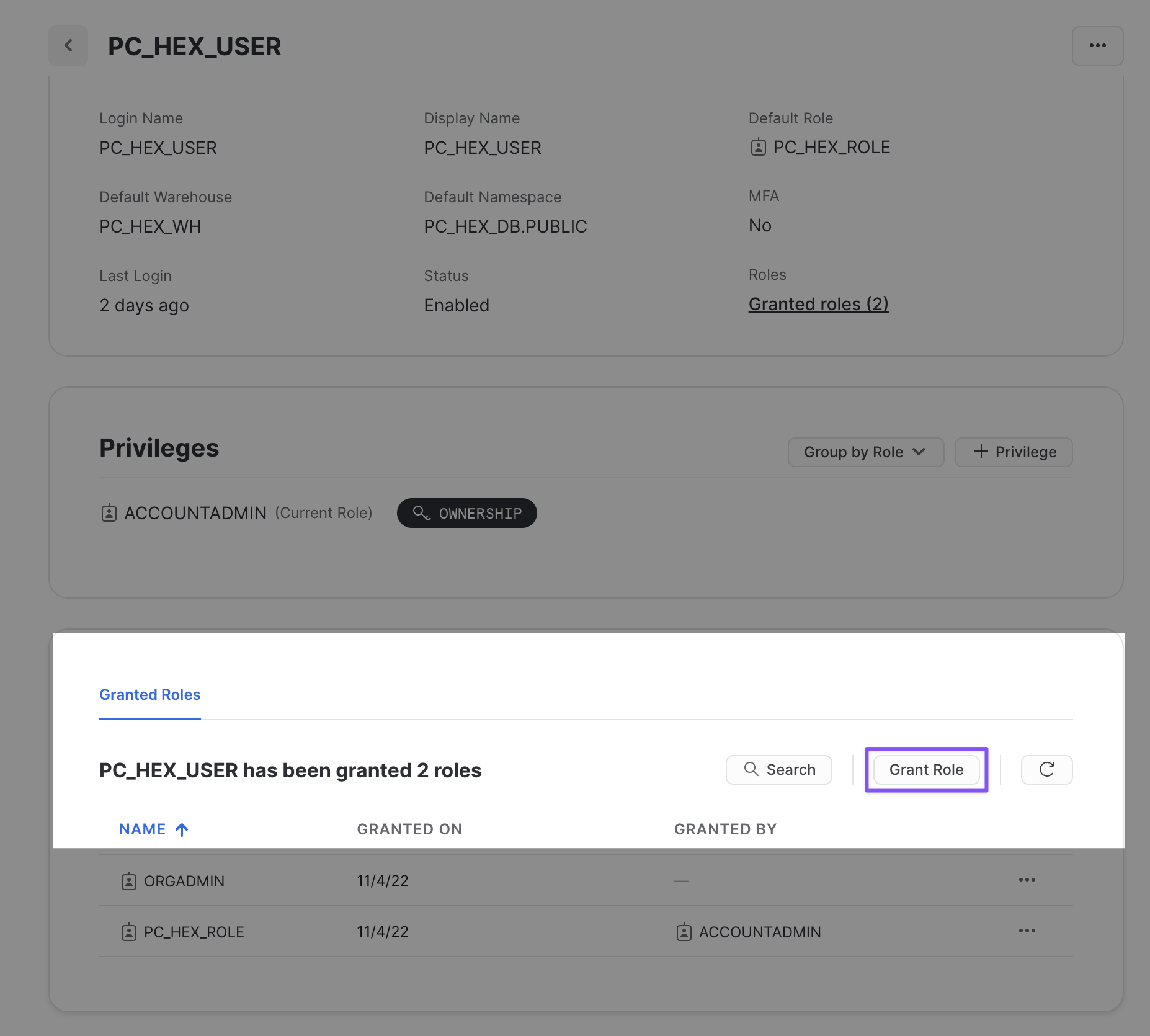Click ACCOUNTADMIN in the Granted By column
The image size is (1150, 1036).
coord(759,932)
